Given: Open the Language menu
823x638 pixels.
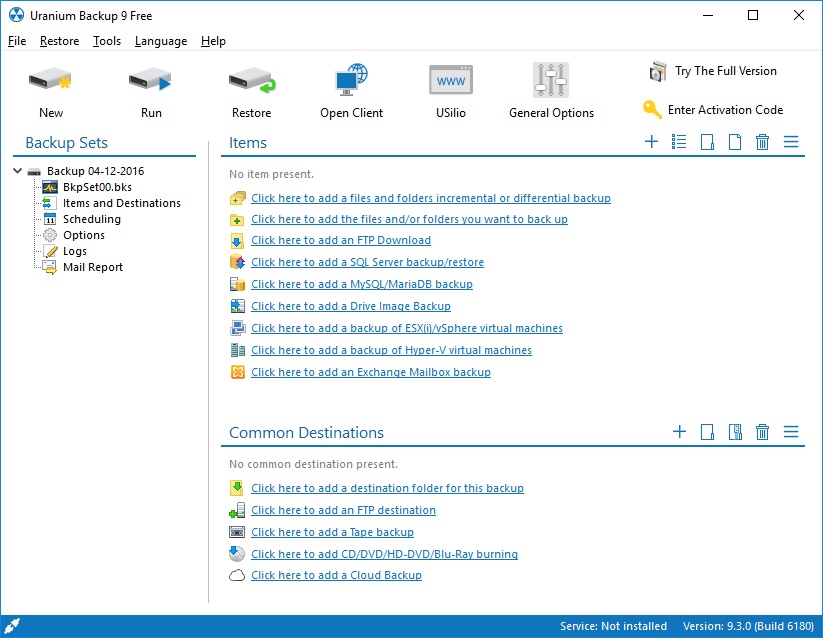Looking at the screenshot, I should pos(160,41).
